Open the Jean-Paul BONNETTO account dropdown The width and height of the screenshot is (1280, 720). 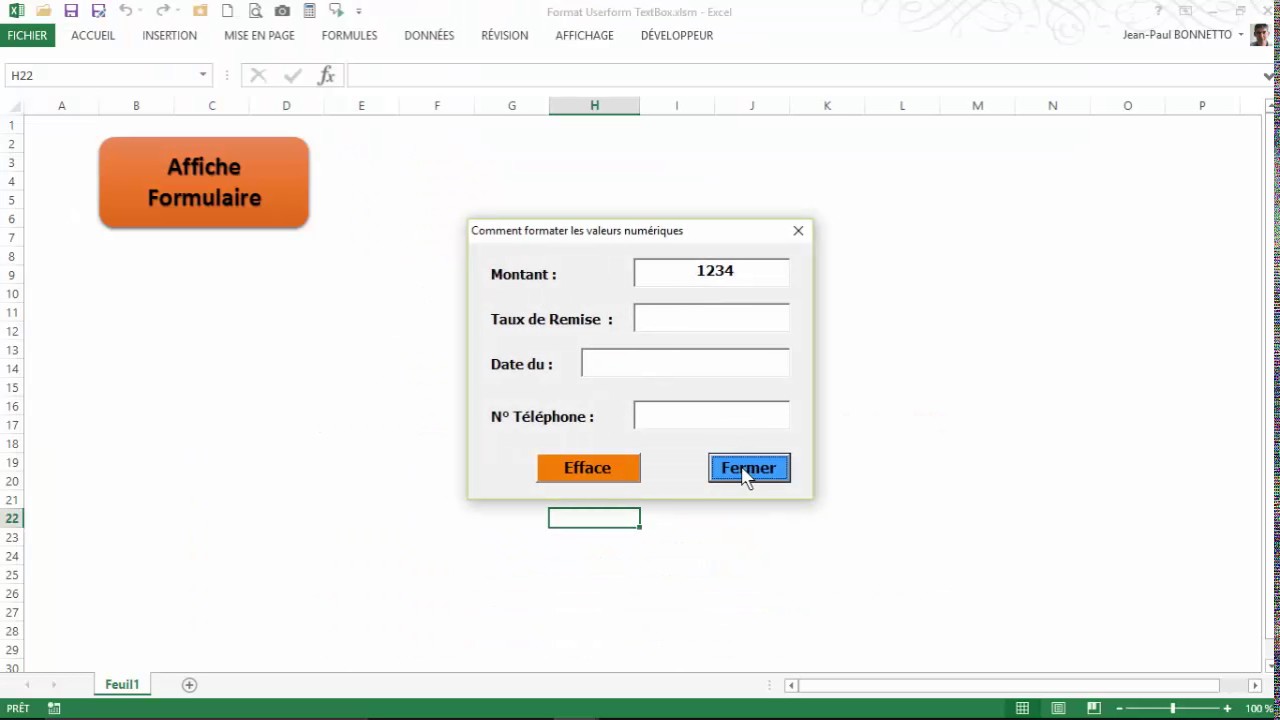point(1241,35)
